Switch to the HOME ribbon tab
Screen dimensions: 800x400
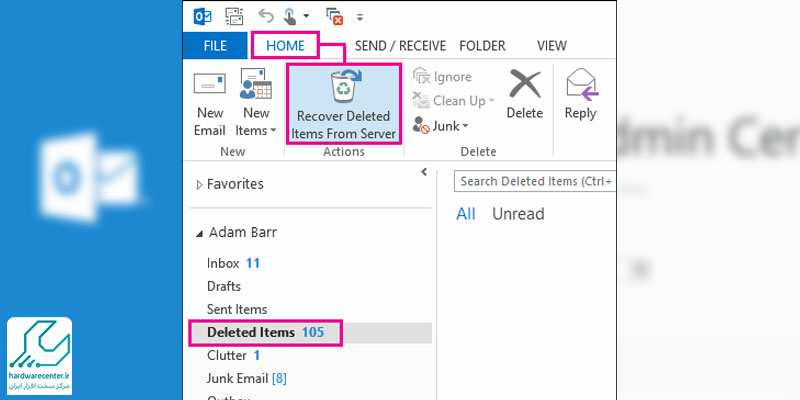coord(285,45)
